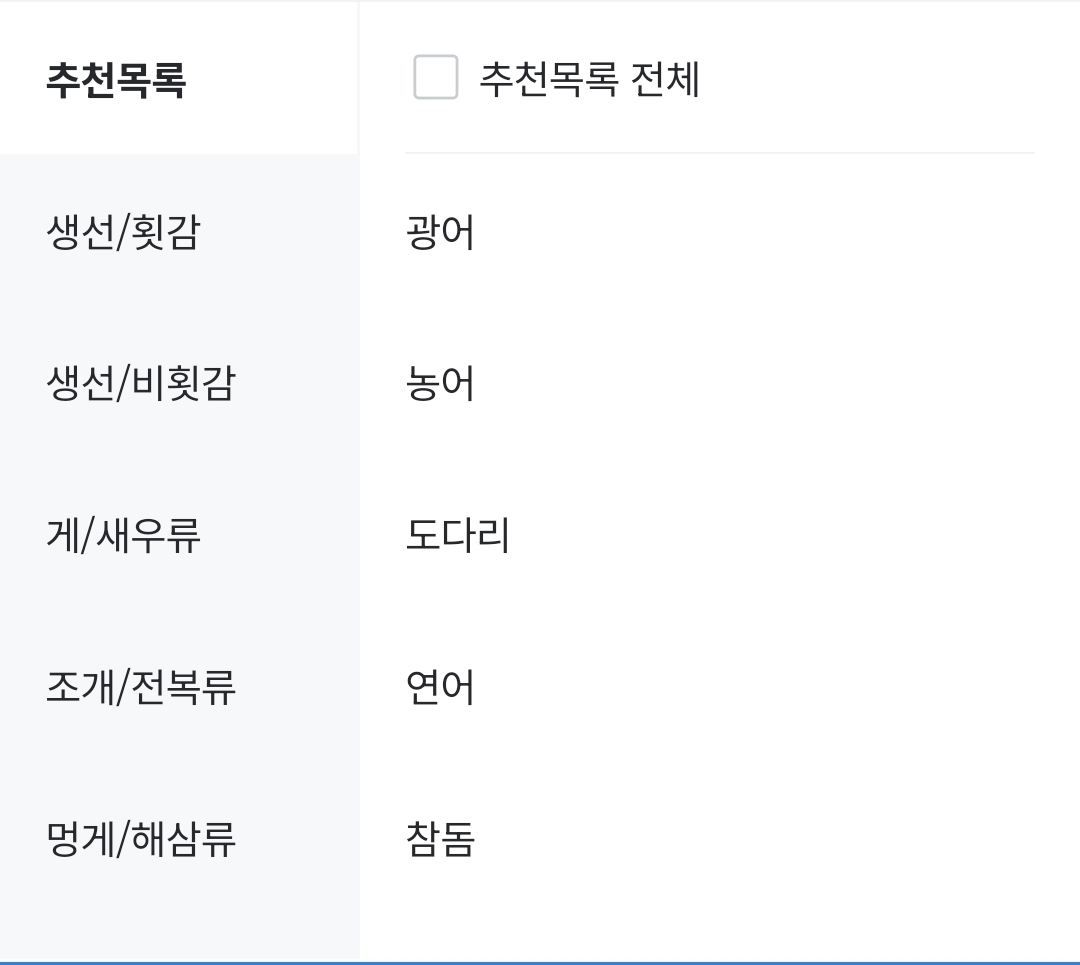The height and width of the screenshot is (965, 1080).
Task: Select the 멍게/해삼류 category
Action: click(x=179, y=838)
